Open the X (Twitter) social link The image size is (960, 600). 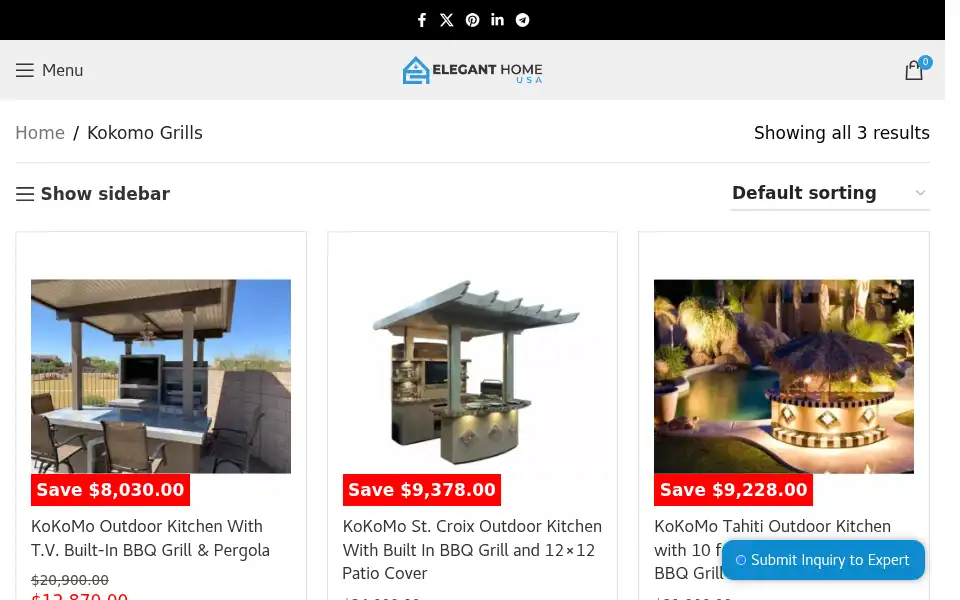point(447,20)
